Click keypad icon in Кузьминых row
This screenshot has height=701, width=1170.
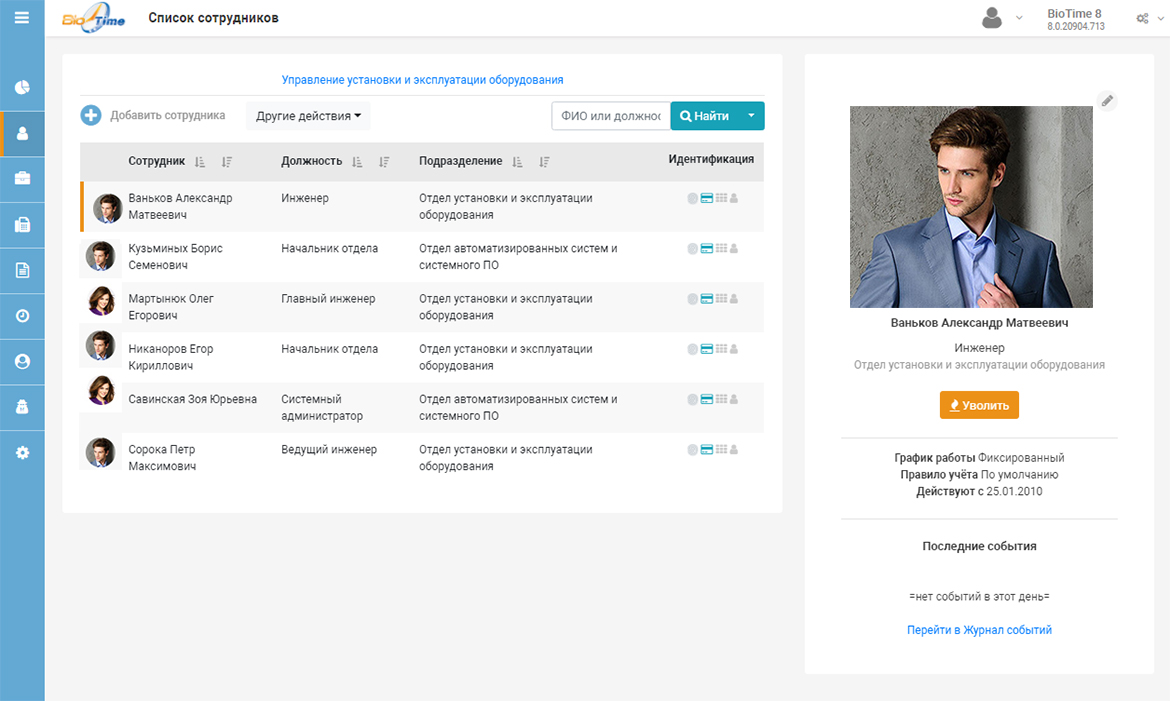721,248
